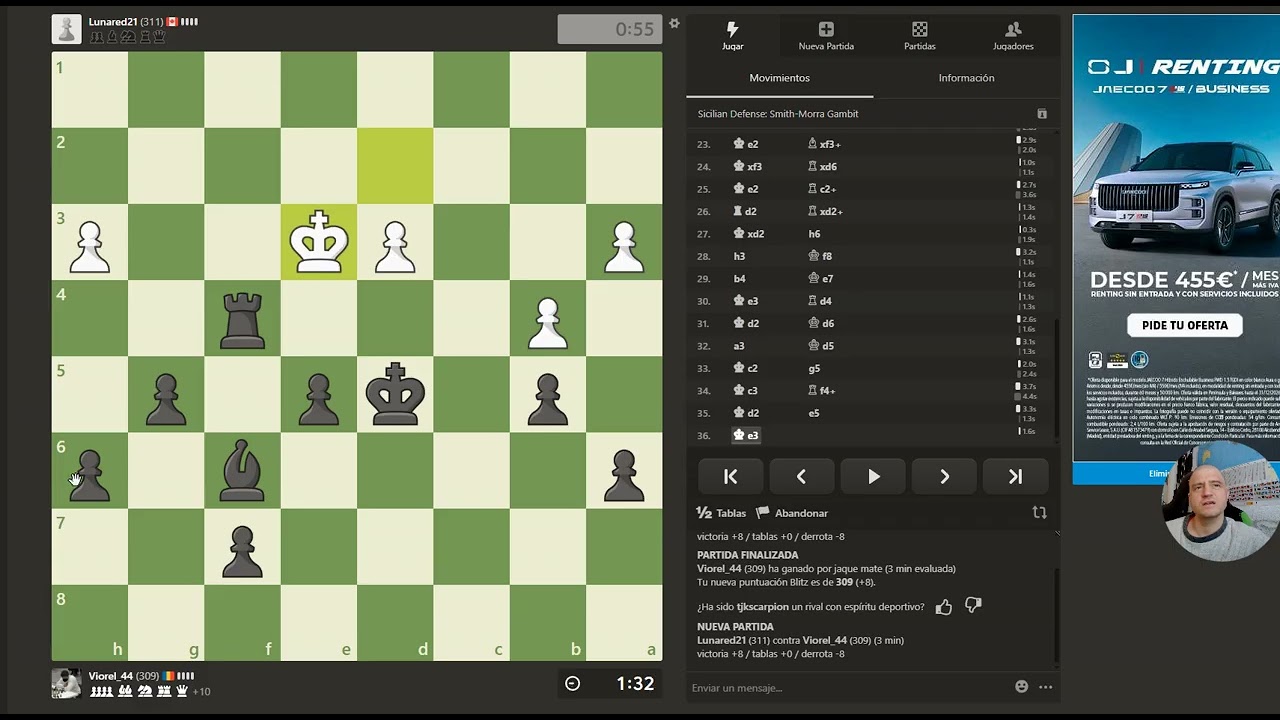The height and width of the screenshot is (720, 1280).
Task: Open the emoji picker in chat
Action: (1021, 687)
